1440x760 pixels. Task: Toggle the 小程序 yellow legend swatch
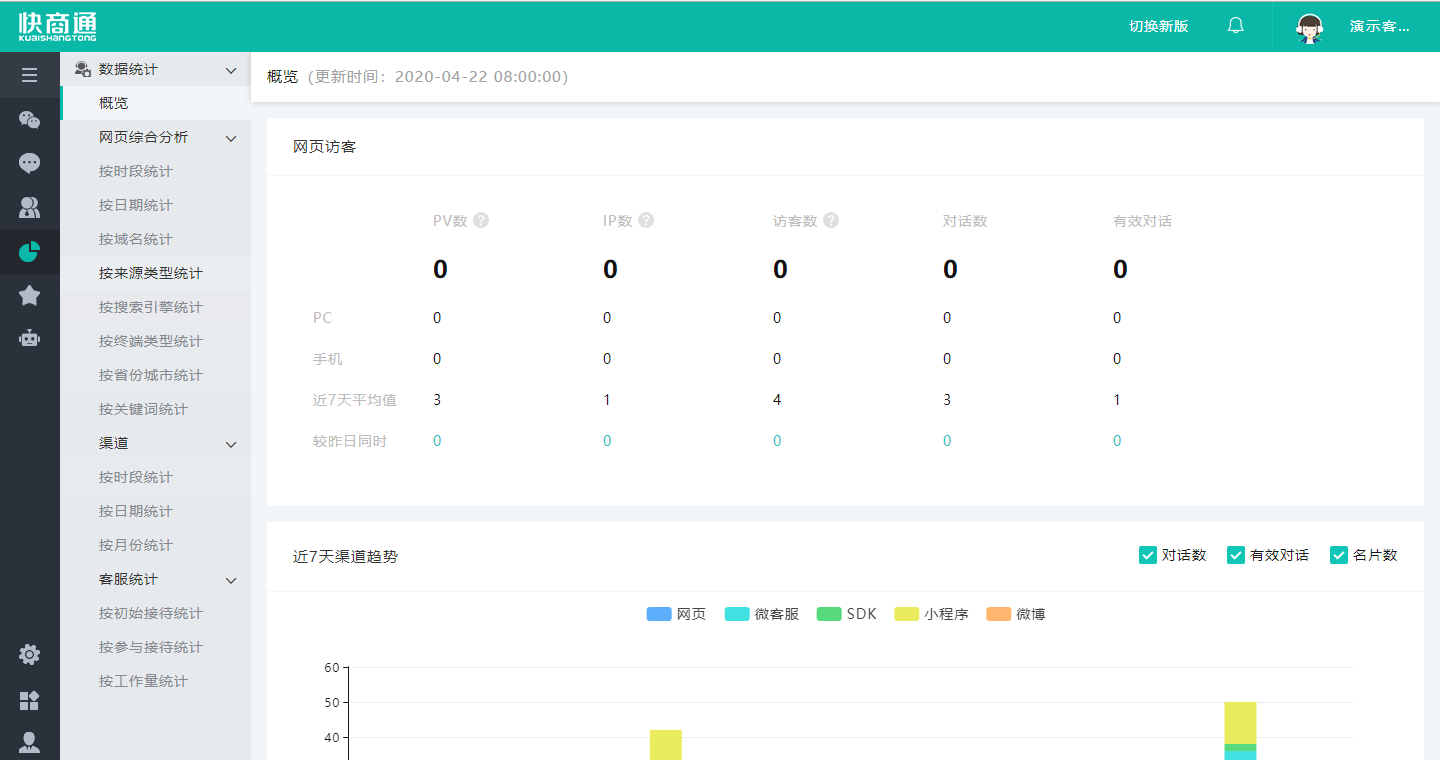click(906, 614)
